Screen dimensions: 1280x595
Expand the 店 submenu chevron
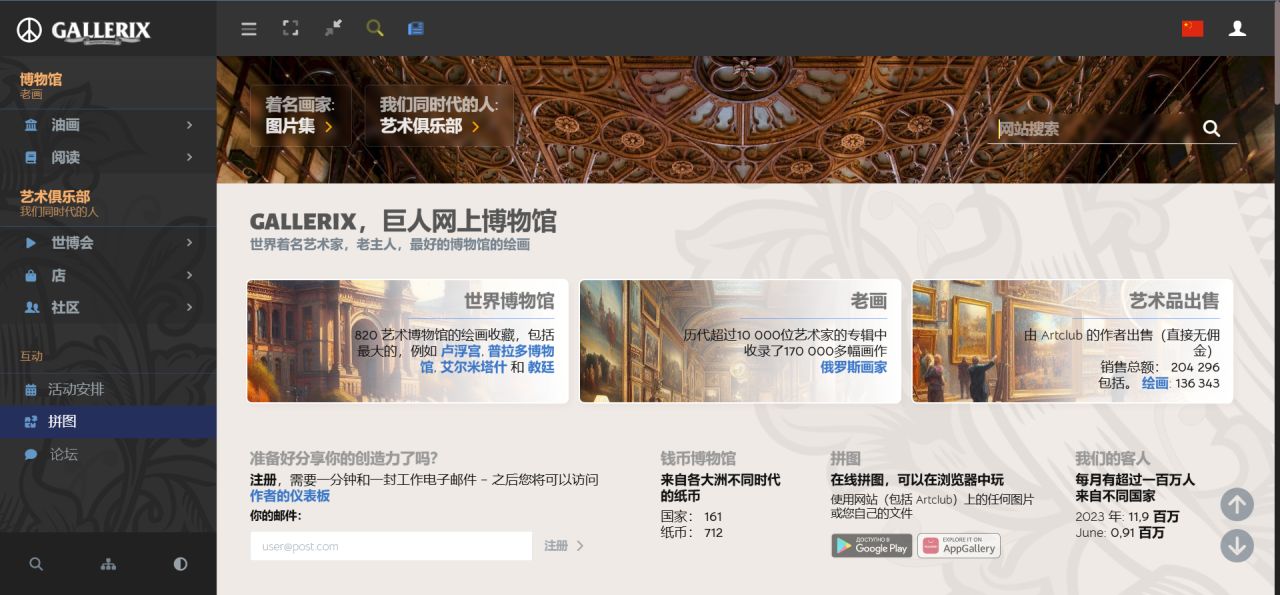click(189, 275)
